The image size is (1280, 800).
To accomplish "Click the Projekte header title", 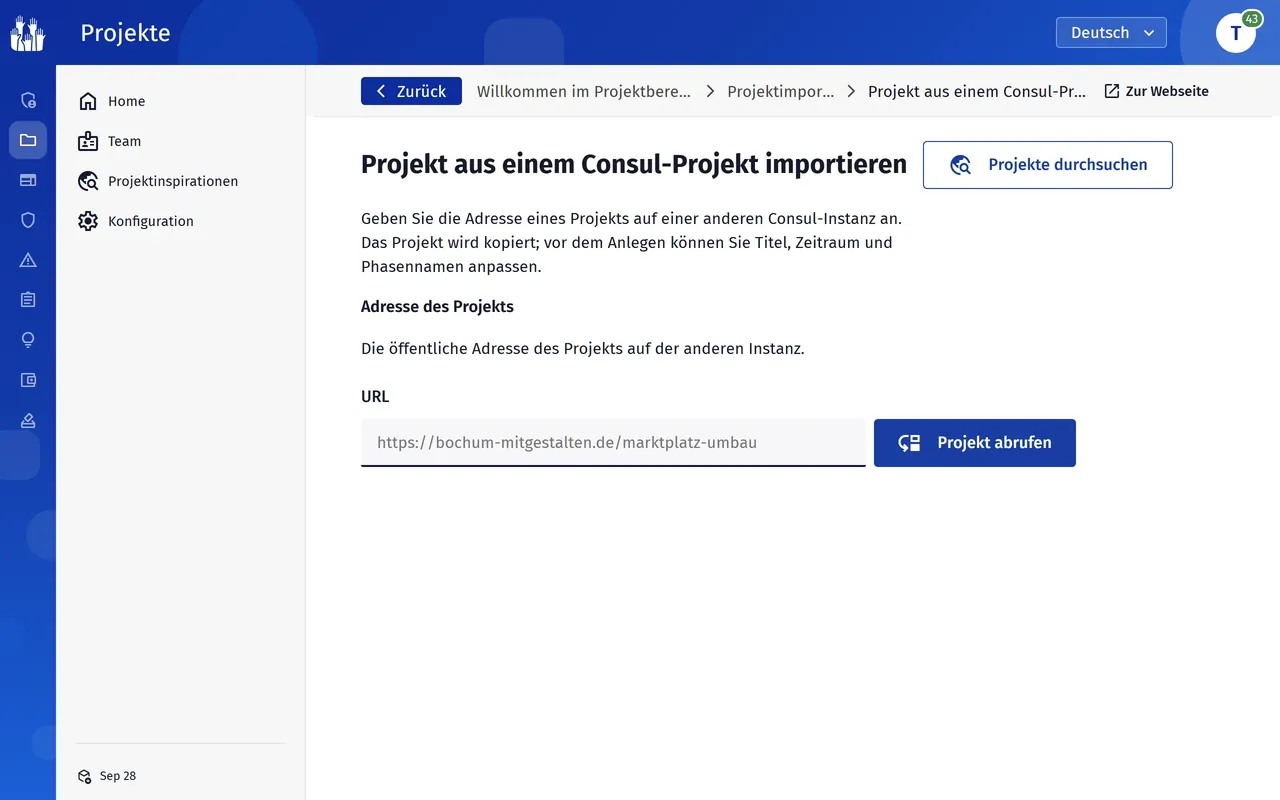I will pyautogui.click(x=125, y=33).
